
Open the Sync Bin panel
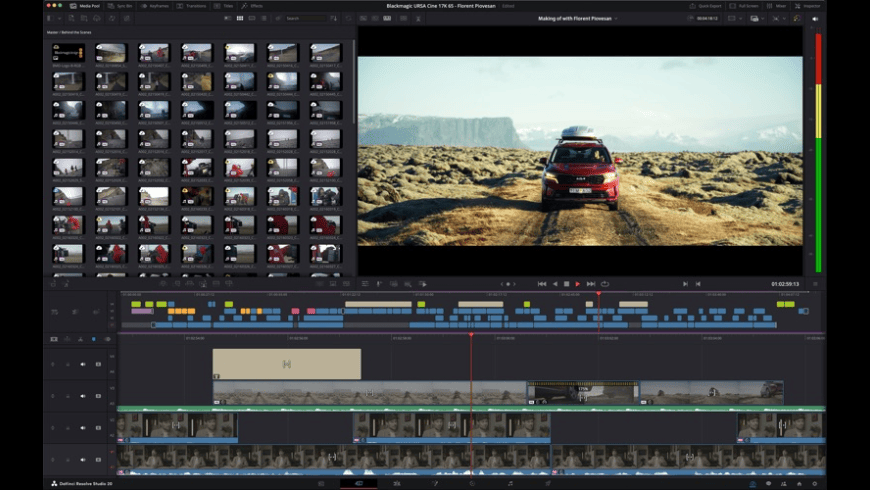click(120, 6)
